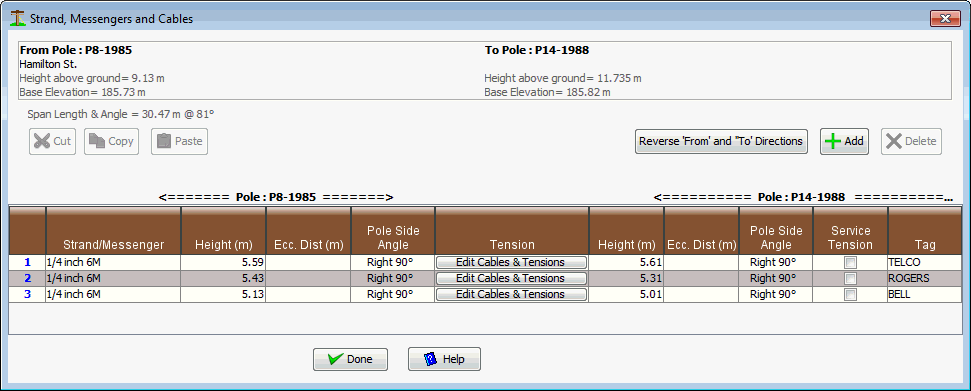Click the Tension column header
Viewport: 971px width, 391px height.
[x=512, y=231]
